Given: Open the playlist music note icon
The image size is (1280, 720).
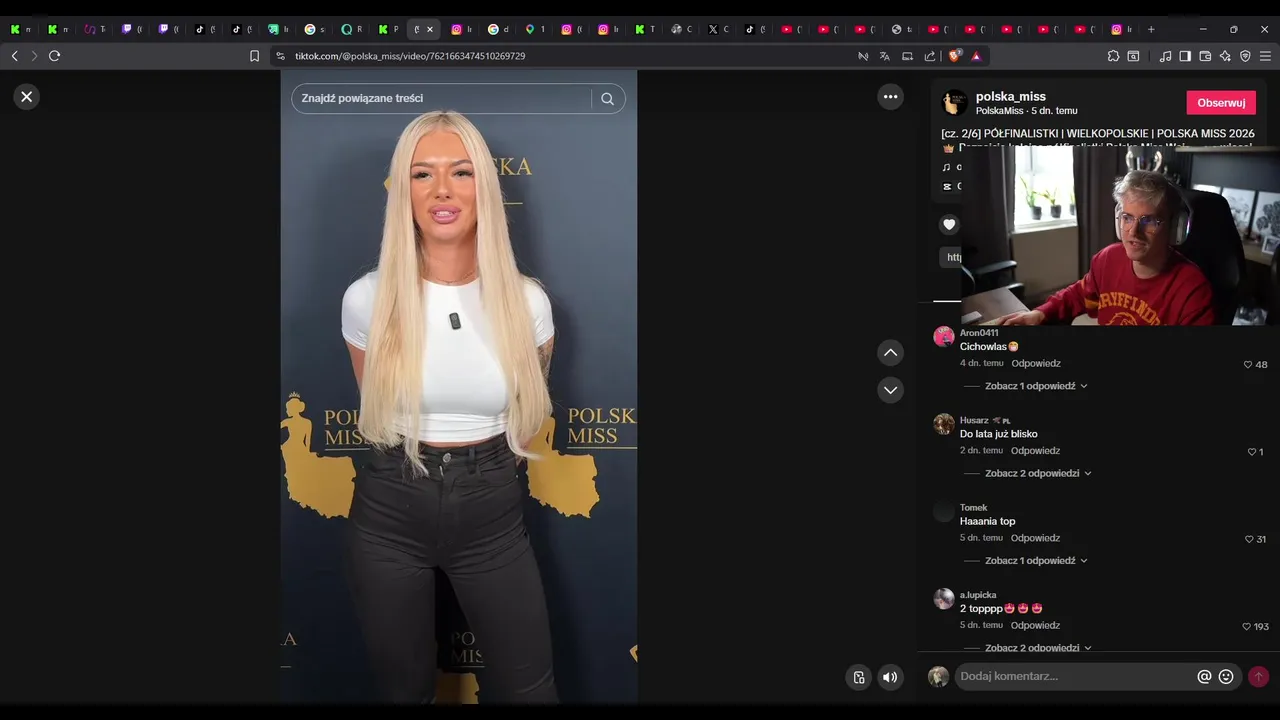Looking at the screenshot, I should pyautogui.click(x=1165, y=56).
